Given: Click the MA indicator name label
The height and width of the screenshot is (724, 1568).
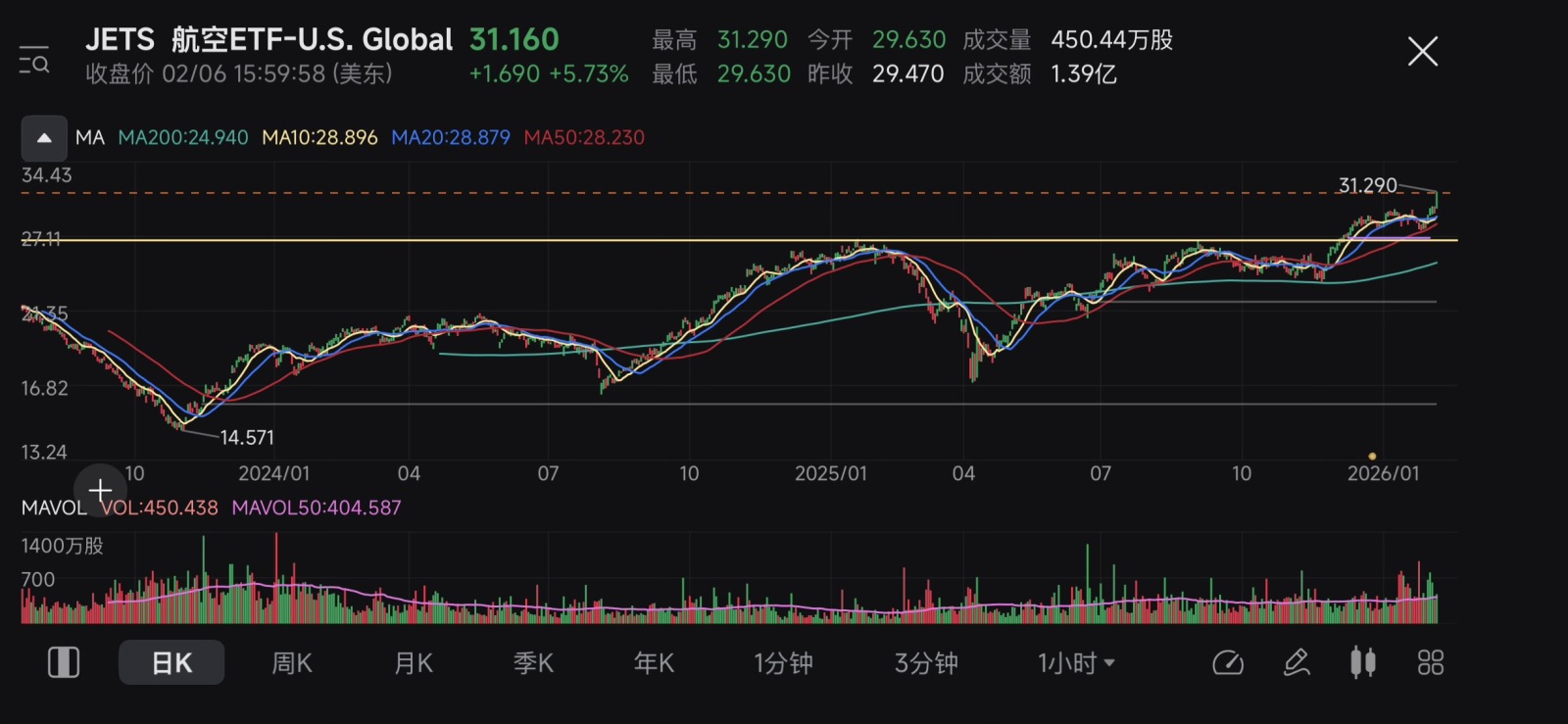Looking at the screenshot, I should click(x=90, y=138).
